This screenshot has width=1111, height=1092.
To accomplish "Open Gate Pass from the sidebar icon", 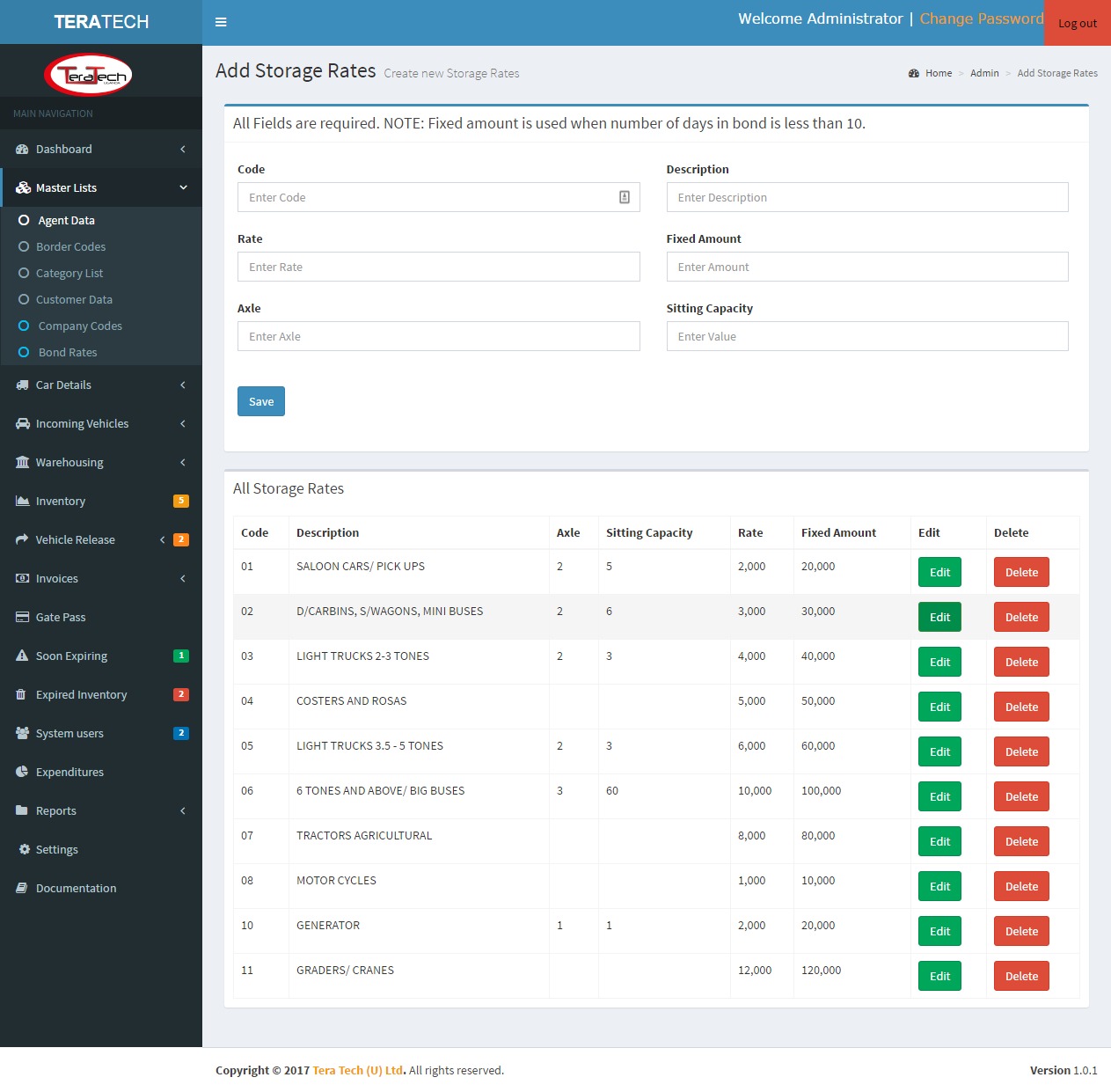I will click(x=21, y=617).
